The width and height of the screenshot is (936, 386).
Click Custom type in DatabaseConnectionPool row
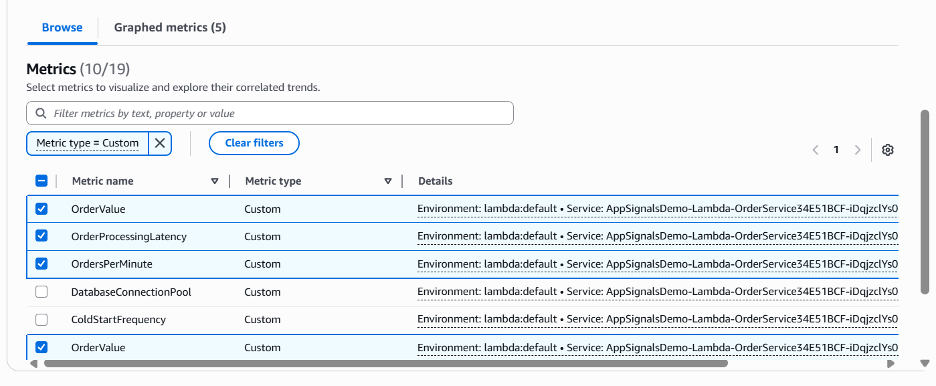coord(262,292)
